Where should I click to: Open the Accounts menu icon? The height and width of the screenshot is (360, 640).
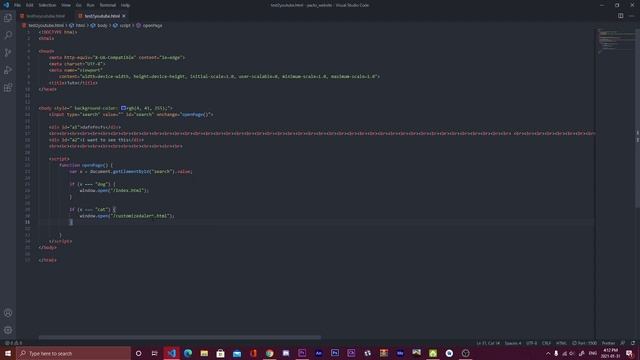click(8, 313)
